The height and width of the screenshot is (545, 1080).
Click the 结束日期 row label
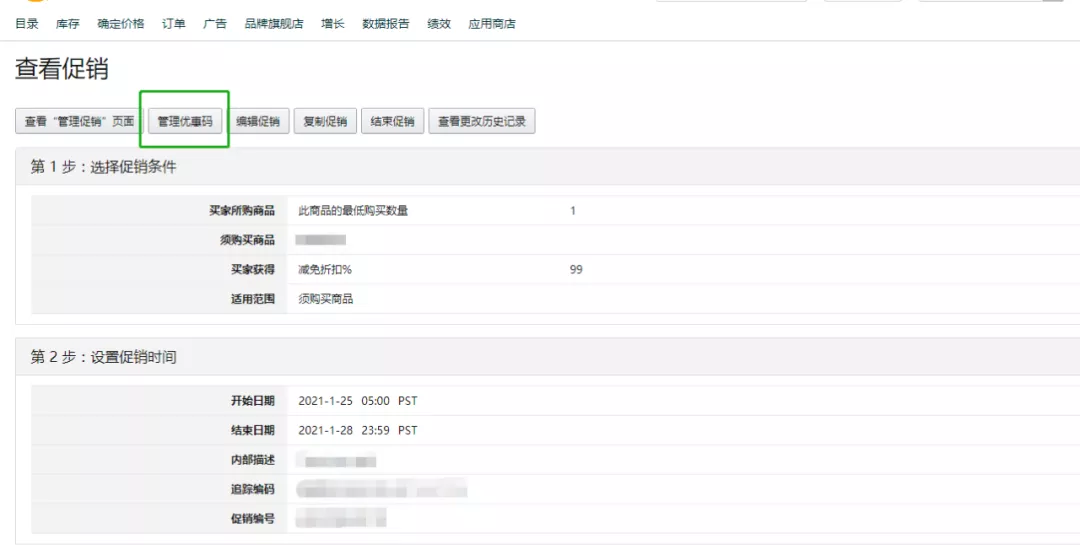point(253,431)
